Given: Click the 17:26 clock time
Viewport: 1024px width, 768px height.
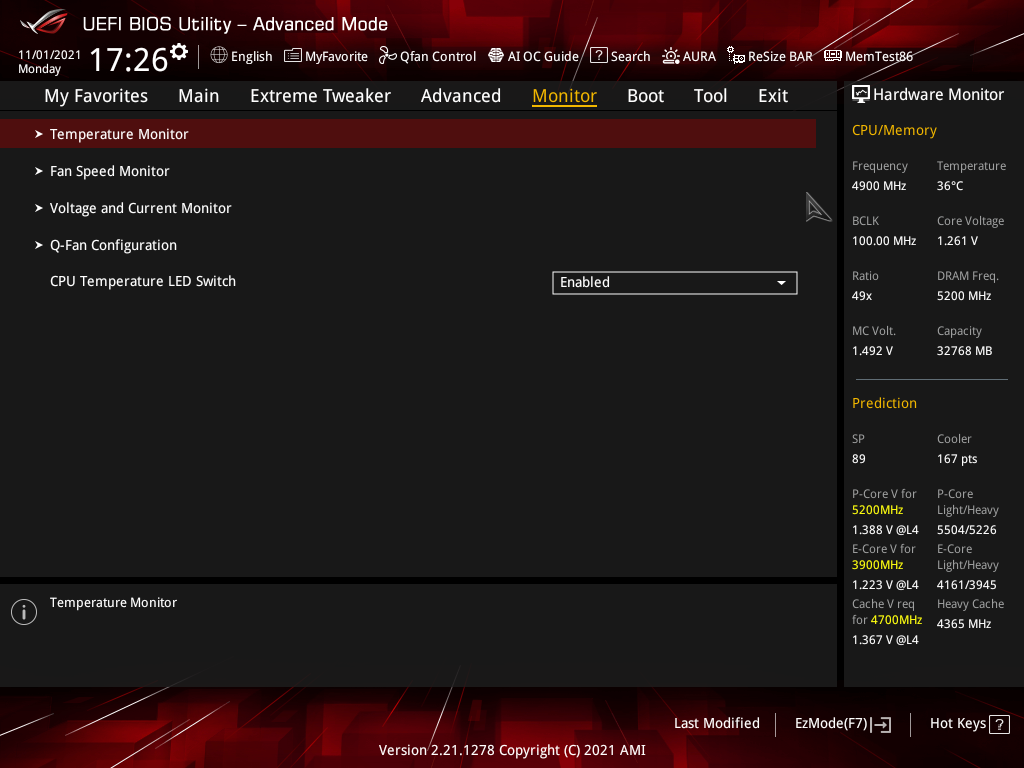Looking at the screenshot, I should (x=129, y=59).
